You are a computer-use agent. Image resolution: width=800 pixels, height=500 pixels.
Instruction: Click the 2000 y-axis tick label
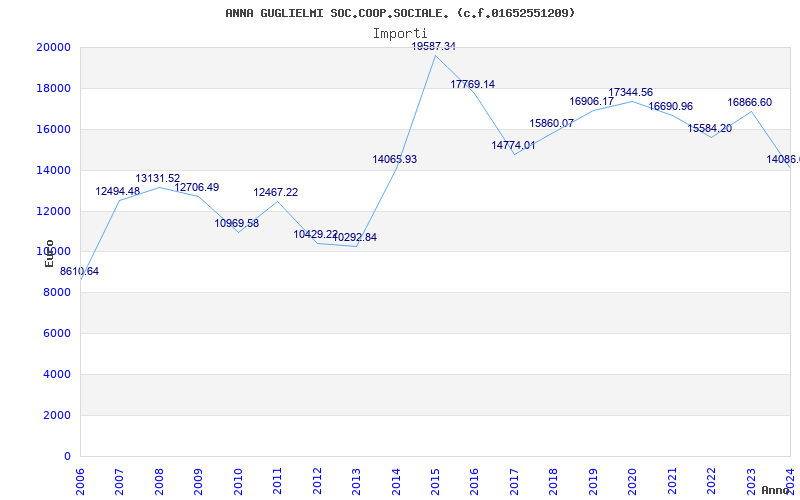[57, 415]
